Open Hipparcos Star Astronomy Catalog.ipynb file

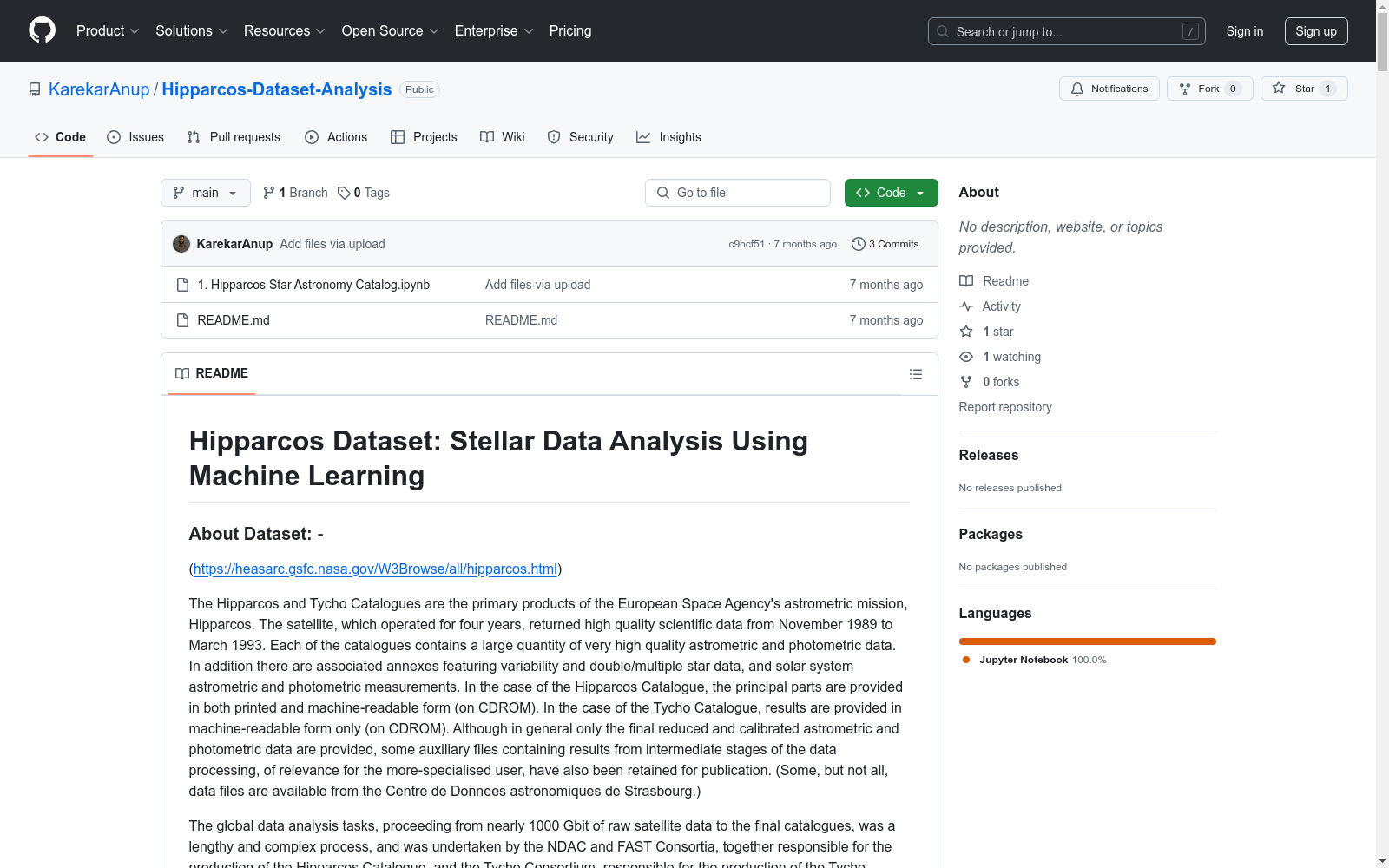(x=313, y=285)
